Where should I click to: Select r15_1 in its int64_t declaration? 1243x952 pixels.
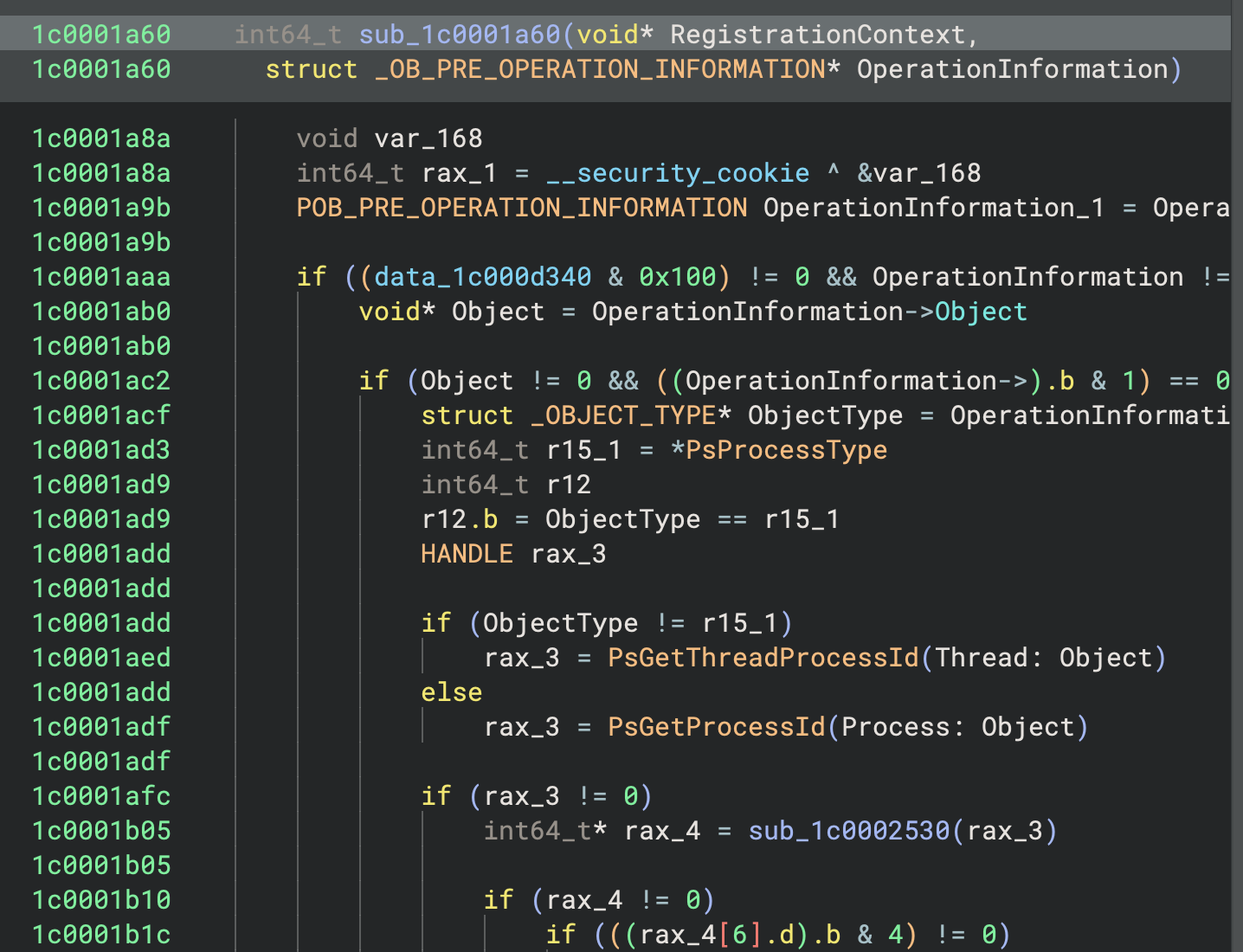click(x=584, y=450)
